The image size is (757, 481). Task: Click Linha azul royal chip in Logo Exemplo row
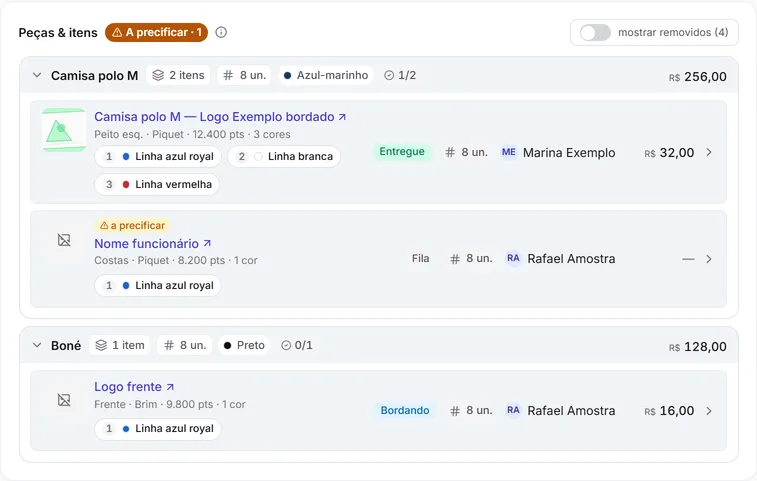158,156
